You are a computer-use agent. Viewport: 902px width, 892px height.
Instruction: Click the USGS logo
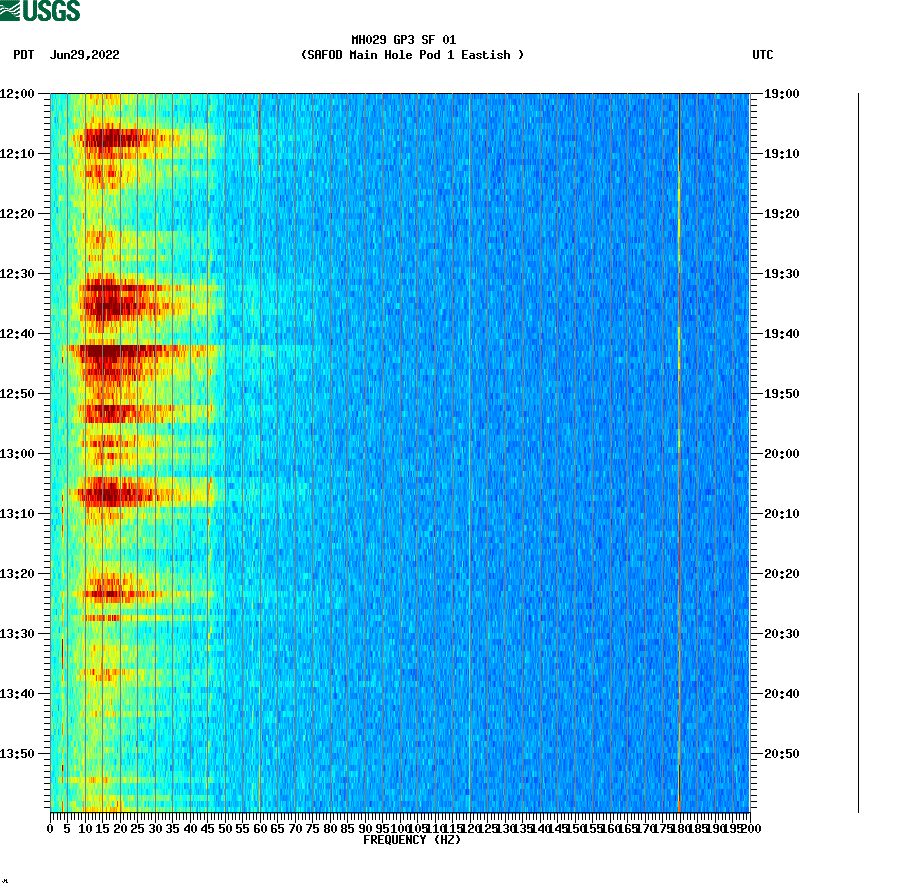pyautogui.click(x=42, y=11)
